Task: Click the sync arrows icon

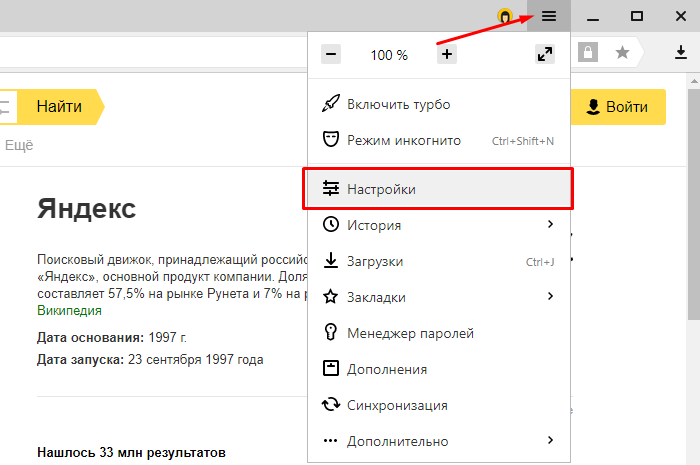Action: pos(331,404)
